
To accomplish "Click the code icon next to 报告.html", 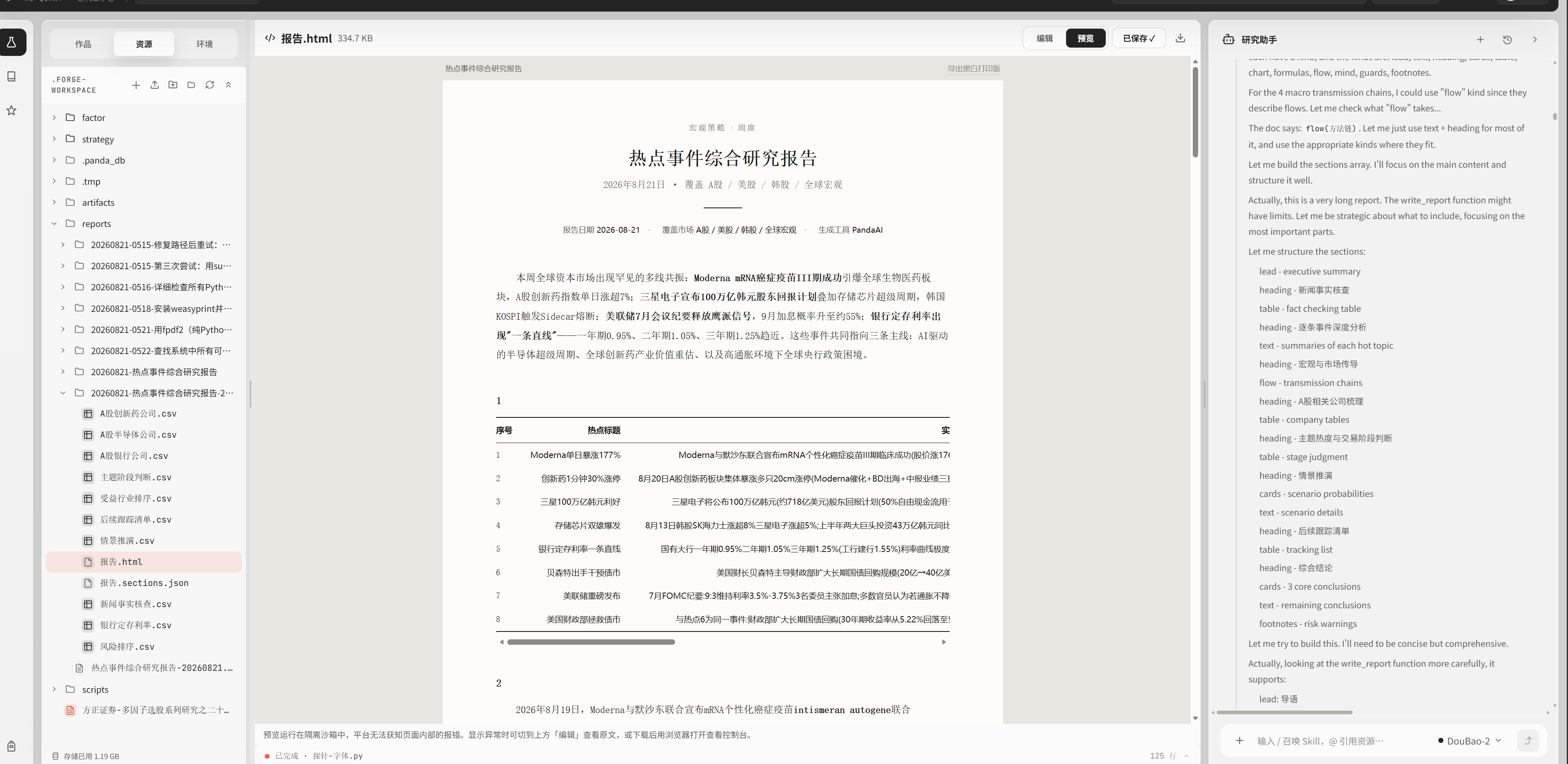I will pyautogui.click(x=270, y=38).
